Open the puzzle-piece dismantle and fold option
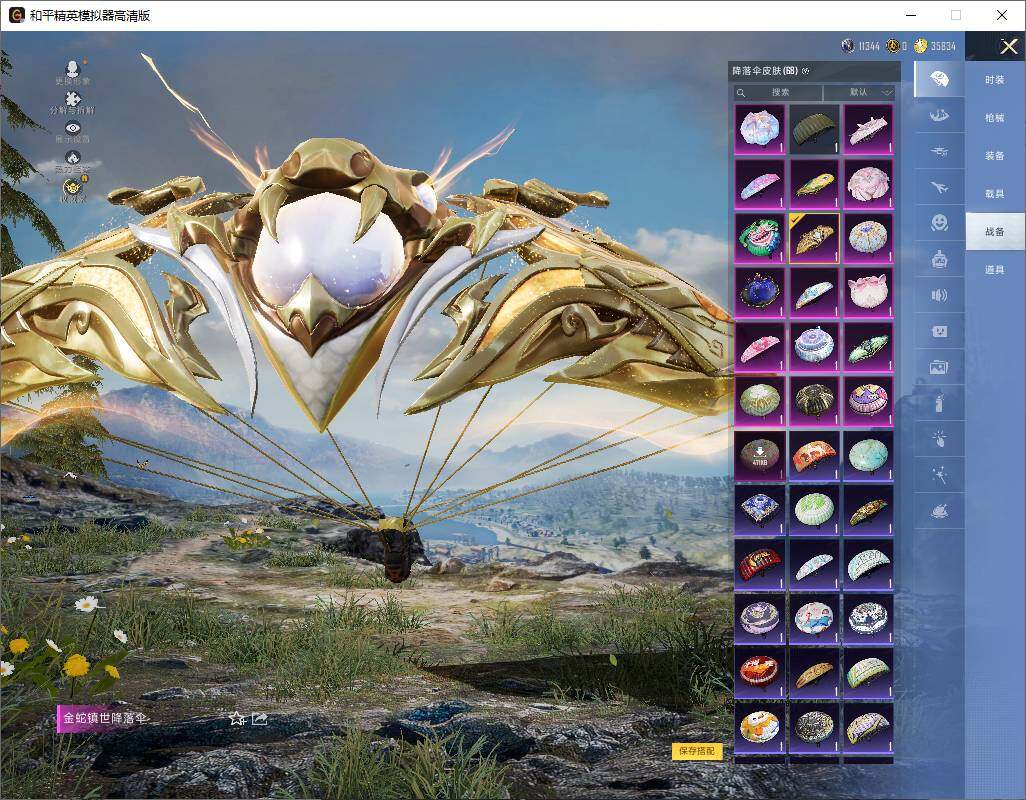This screenshot has height=800, width=1026. coord(73,99)
